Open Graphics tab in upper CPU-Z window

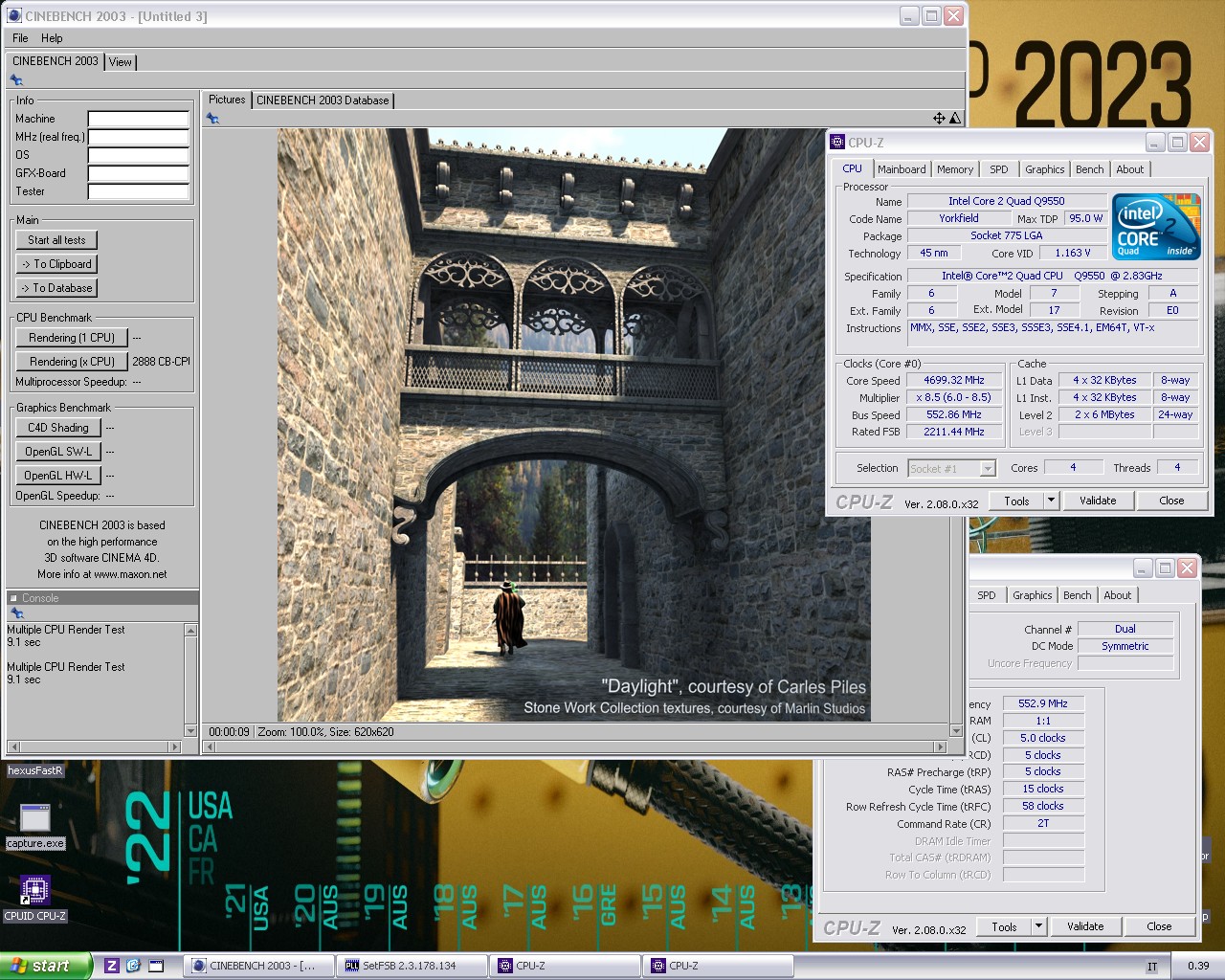(x=1044, y=169)
